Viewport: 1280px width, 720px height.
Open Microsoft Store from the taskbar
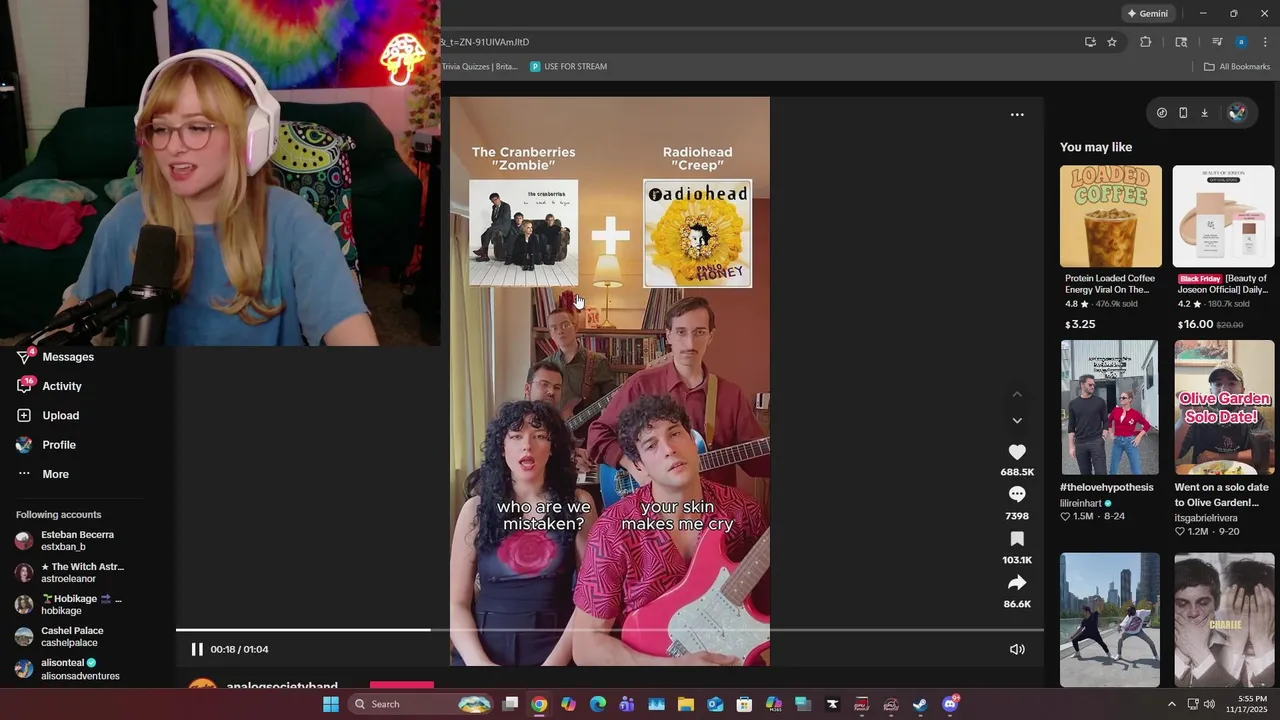744,704
